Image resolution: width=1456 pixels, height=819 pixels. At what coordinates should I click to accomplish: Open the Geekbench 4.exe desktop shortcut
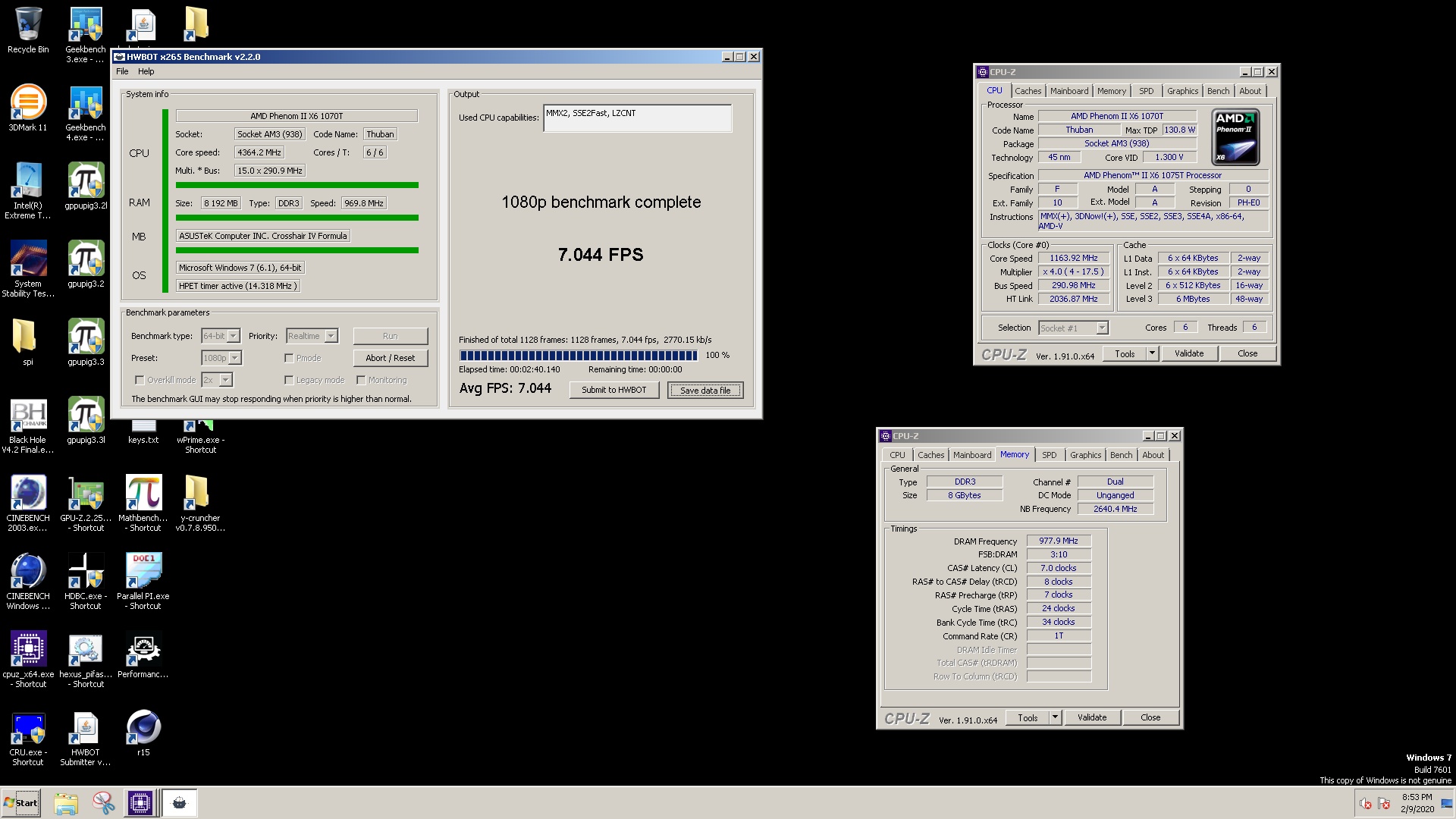(x=86, y=113)
